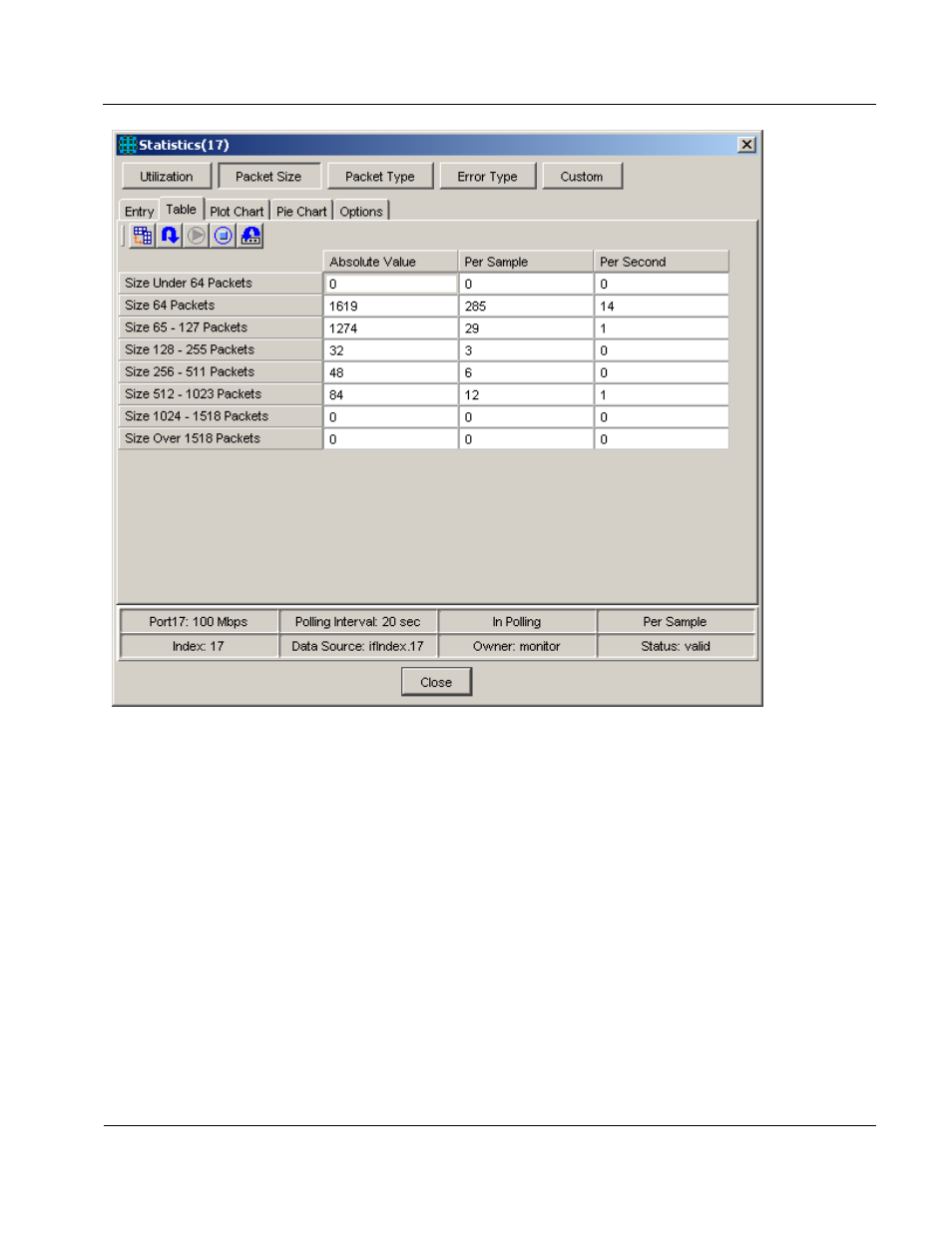Click the per sample cell 6
Viewport: 952px width, 1233px height.
pyautogui.click(x=526, y=372)
